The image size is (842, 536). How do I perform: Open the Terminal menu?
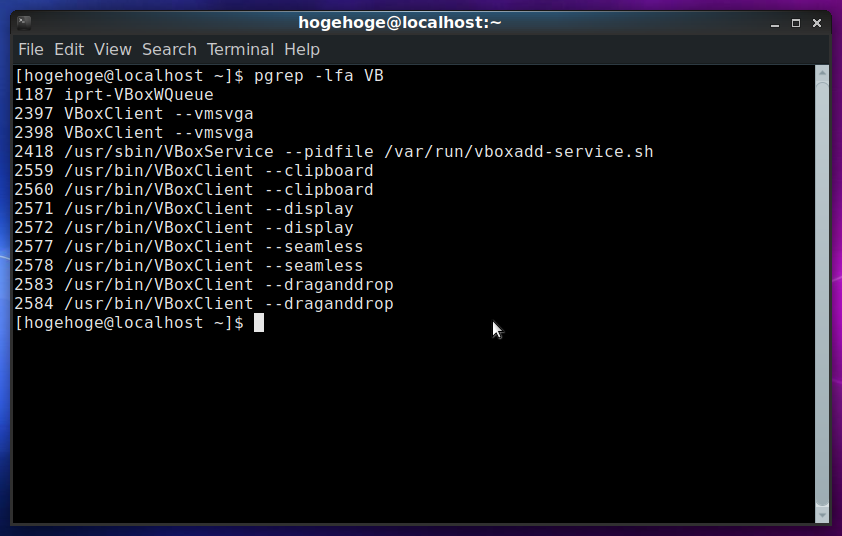[x=241, y=49]
